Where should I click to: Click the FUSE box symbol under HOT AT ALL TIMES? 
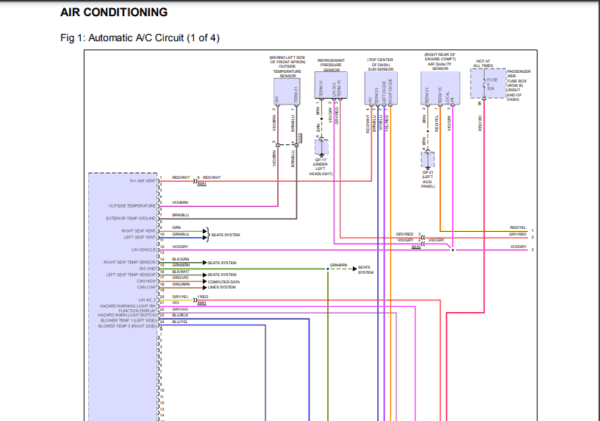[x=488, y=83]
